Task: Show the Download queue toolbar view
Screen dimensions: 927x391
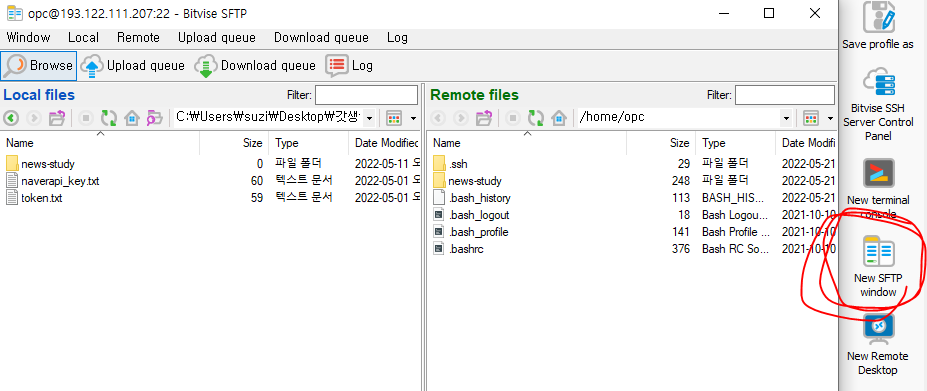Action: pyautogui.click(x=255, y=66)
